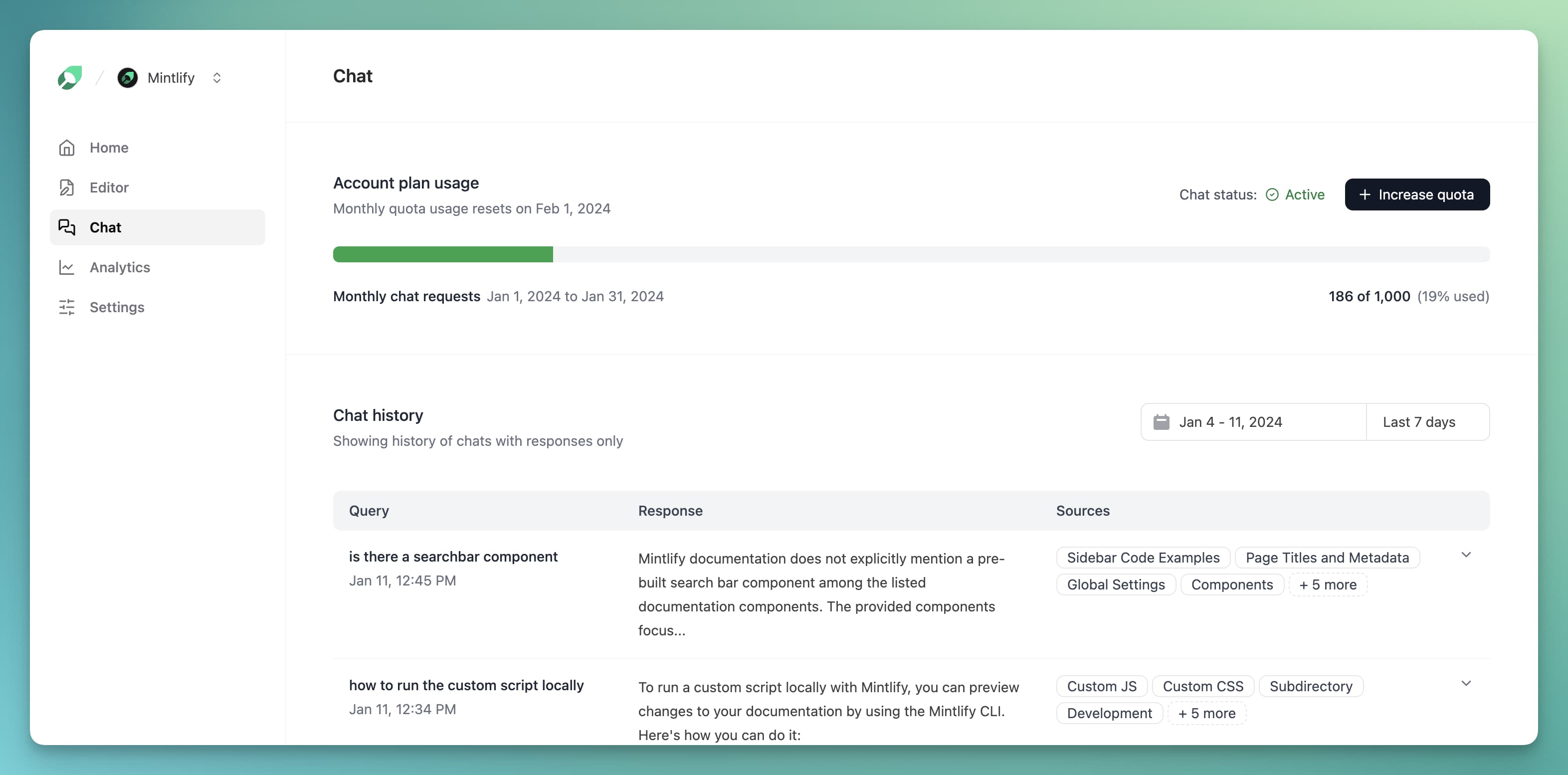1568x775 pixels.
Task: Expand the searchbar component query row
Action: coord(1466,555)
